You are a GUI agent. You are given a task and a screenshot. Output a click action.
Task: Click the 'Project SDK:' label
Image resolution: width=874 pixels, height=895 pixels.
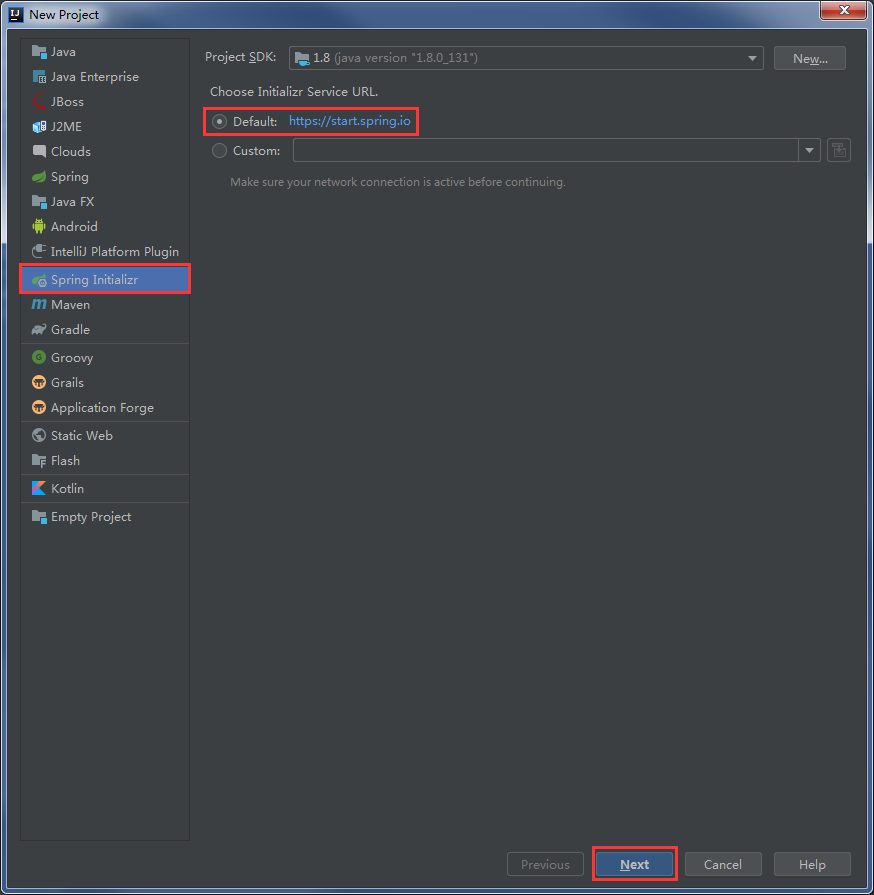(x=240, y=57)
